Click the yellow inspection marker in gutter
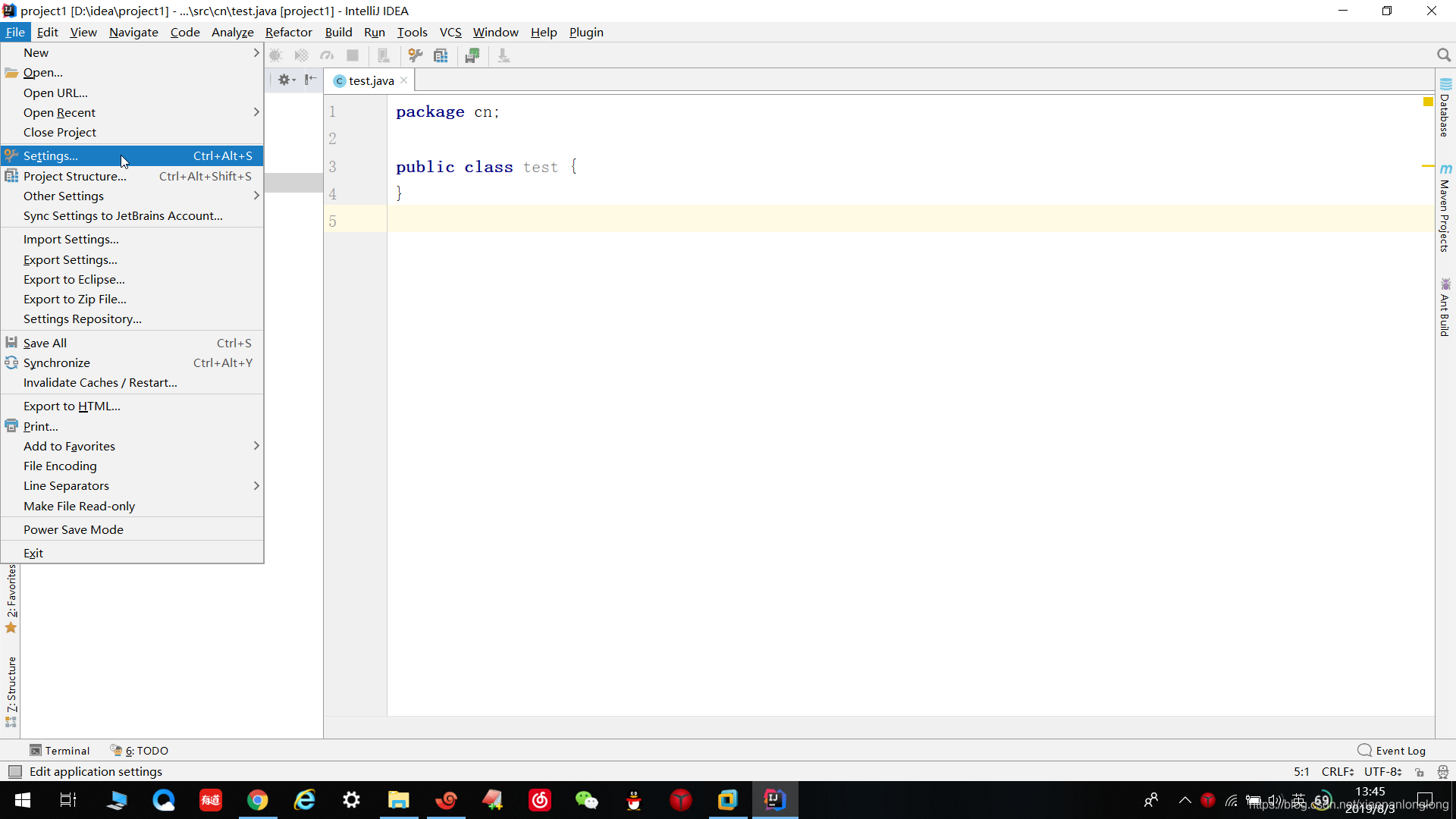The height and width of the screenshot is (819, 1456). 1428,101
